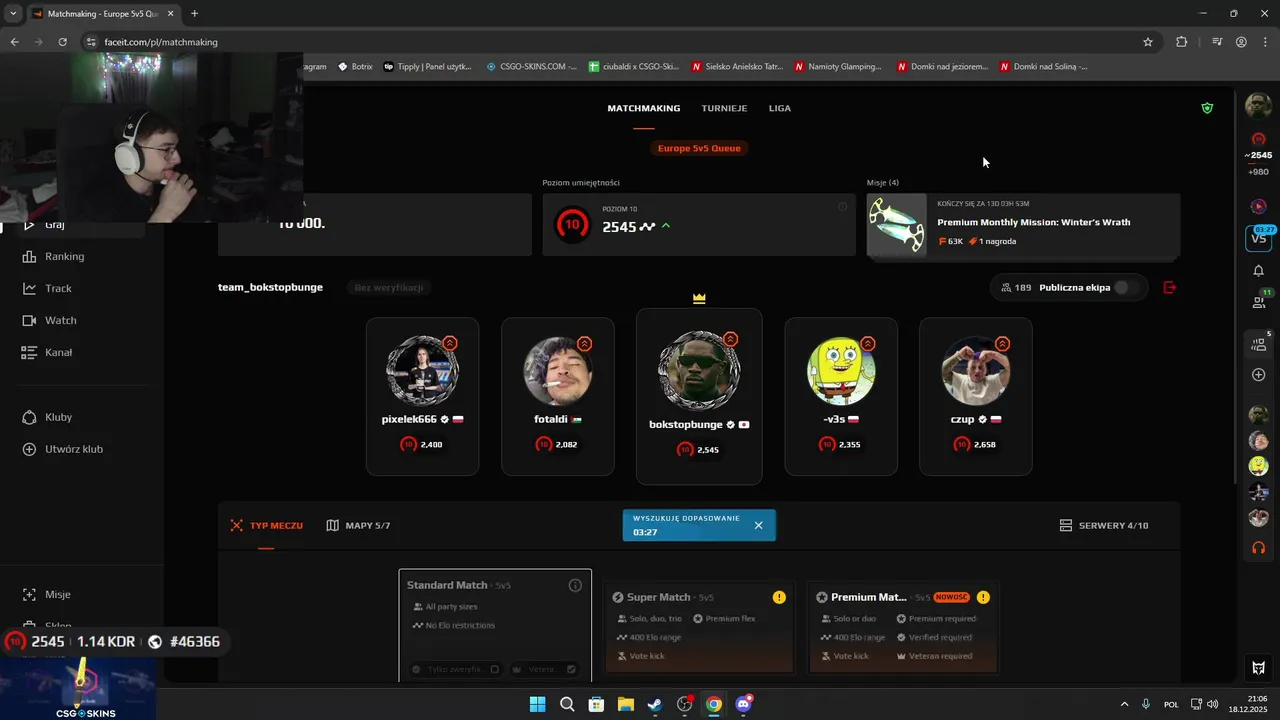Click Standard Match info icon
This screenshot has width=1280, height=720.
tap(575, 585)
